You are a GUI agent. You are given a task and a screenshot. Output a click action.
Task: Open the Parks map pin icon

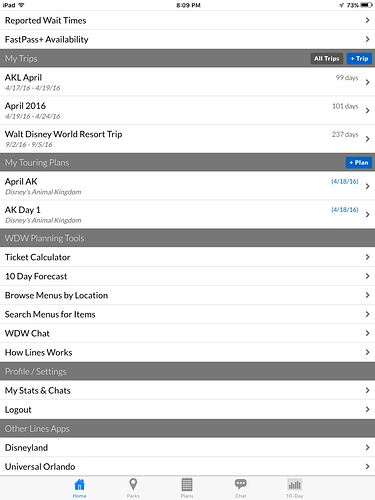coord(133,484)
